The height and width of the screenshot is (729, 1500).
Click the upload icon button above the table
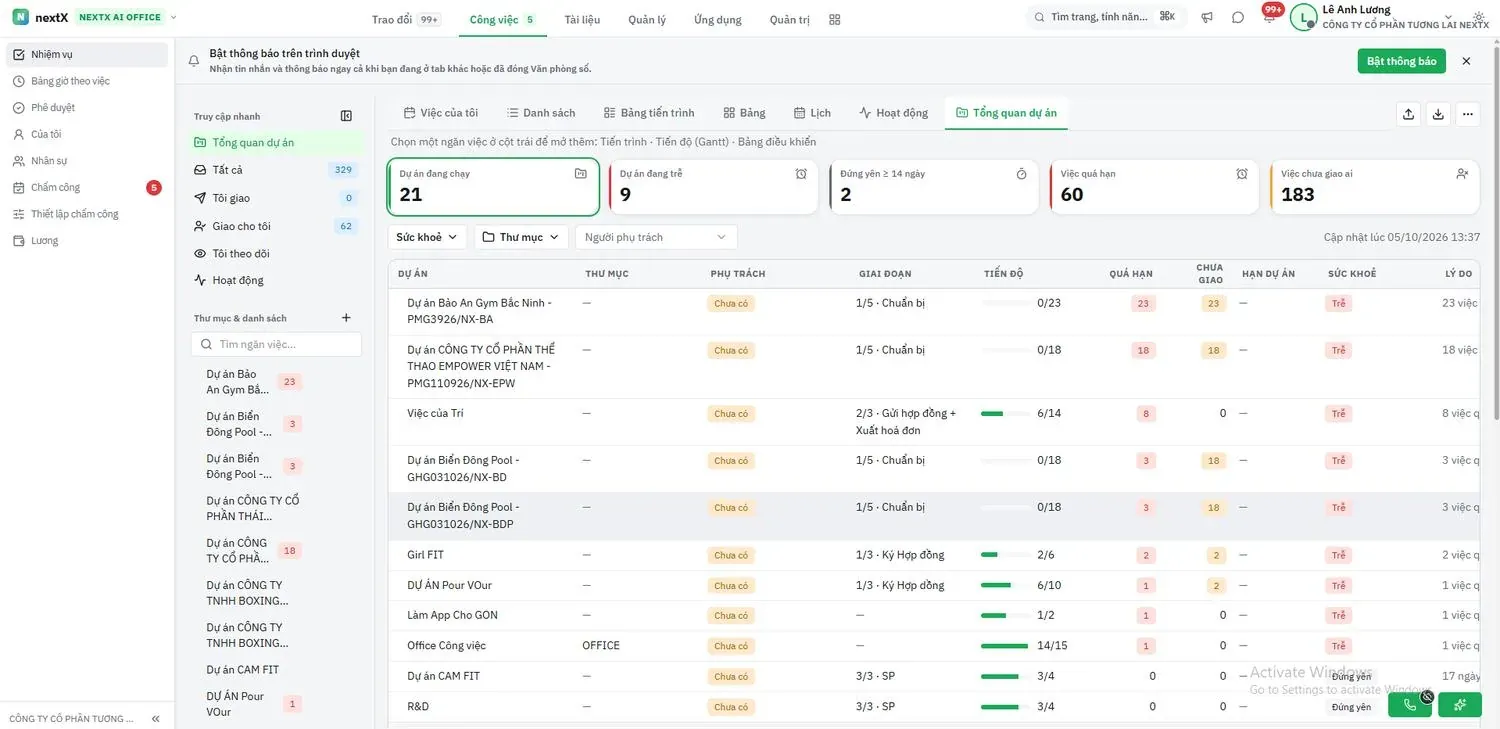pos(1408,114)
